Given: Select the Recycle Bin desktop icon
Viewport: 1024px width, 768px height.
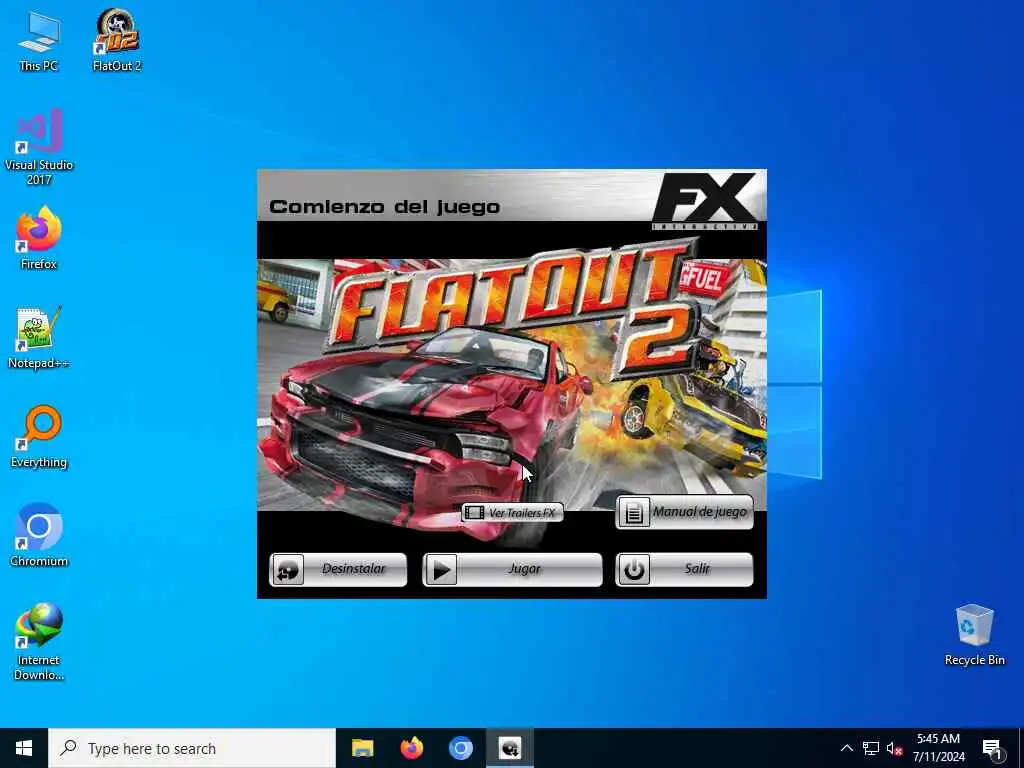Looking at the screenshot, I should click(x=974, y=635).
